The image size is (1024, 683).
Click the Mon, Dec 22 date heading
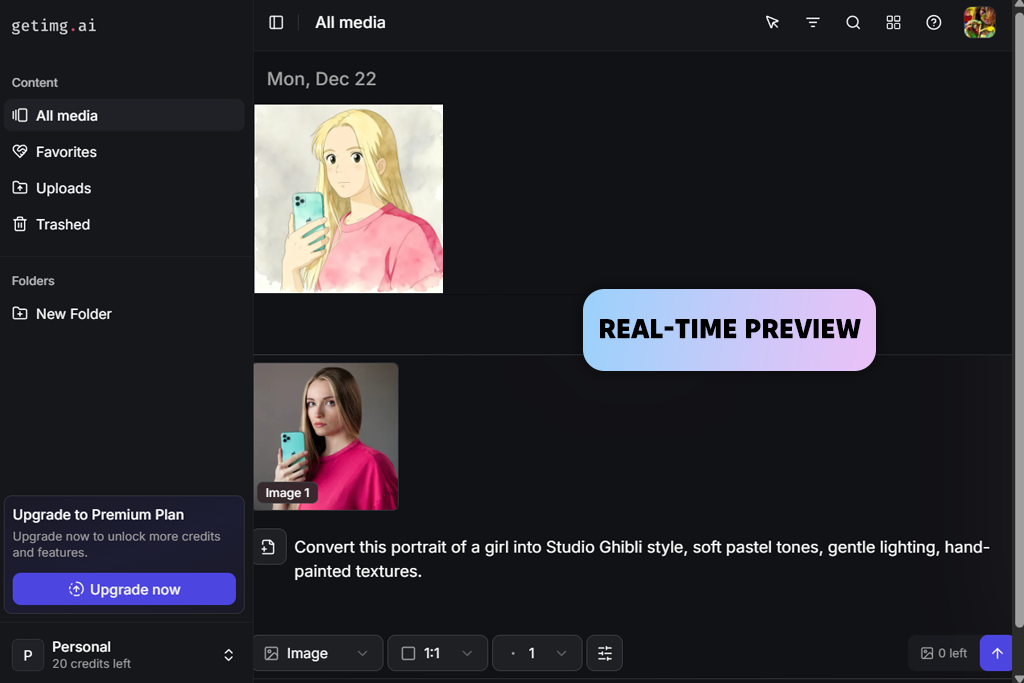(x=321, y=79)
